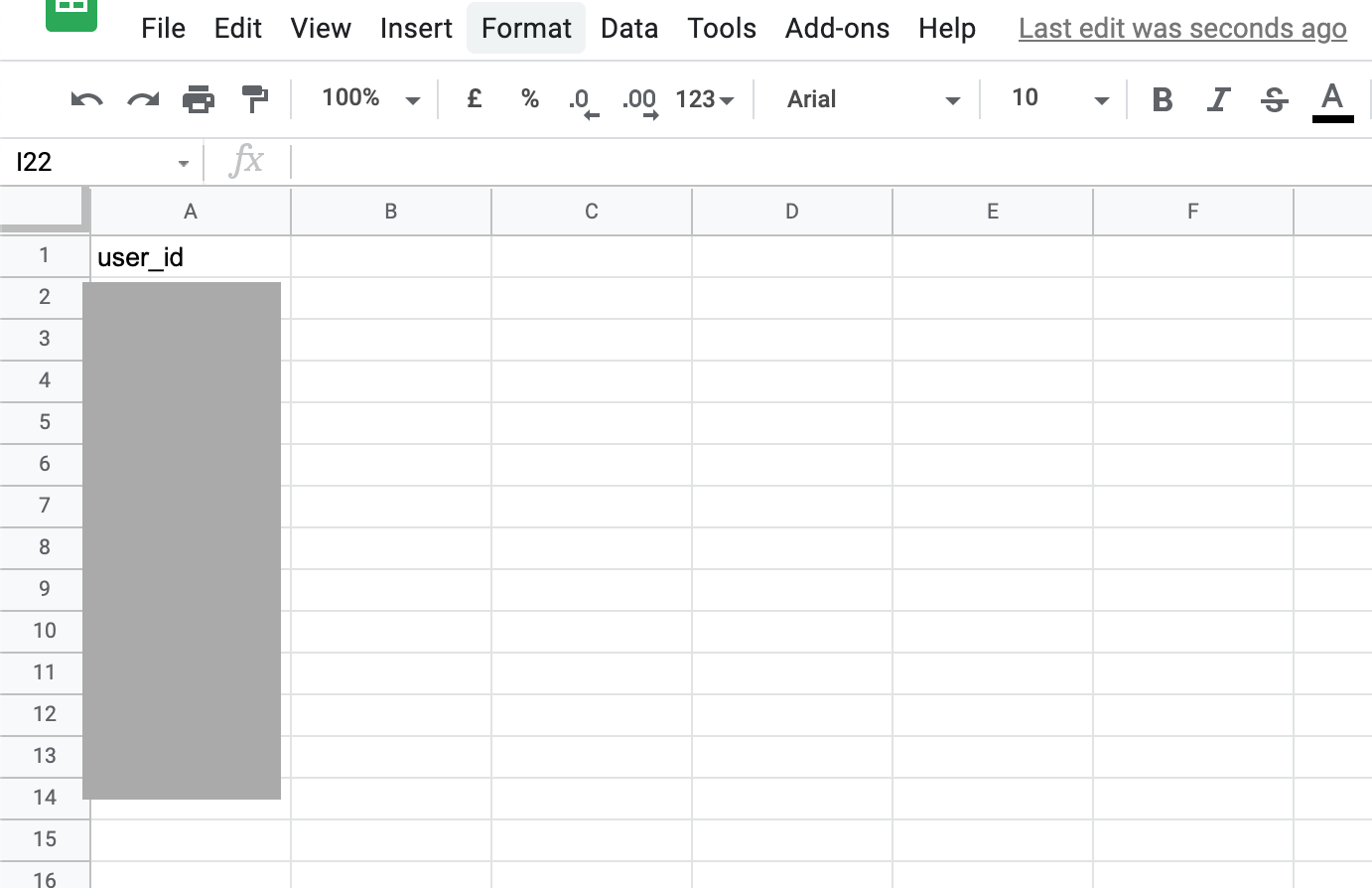The image size is (1372, 888).
Task: Expand the name box dropdown arrow
Action: pos(184,163)
